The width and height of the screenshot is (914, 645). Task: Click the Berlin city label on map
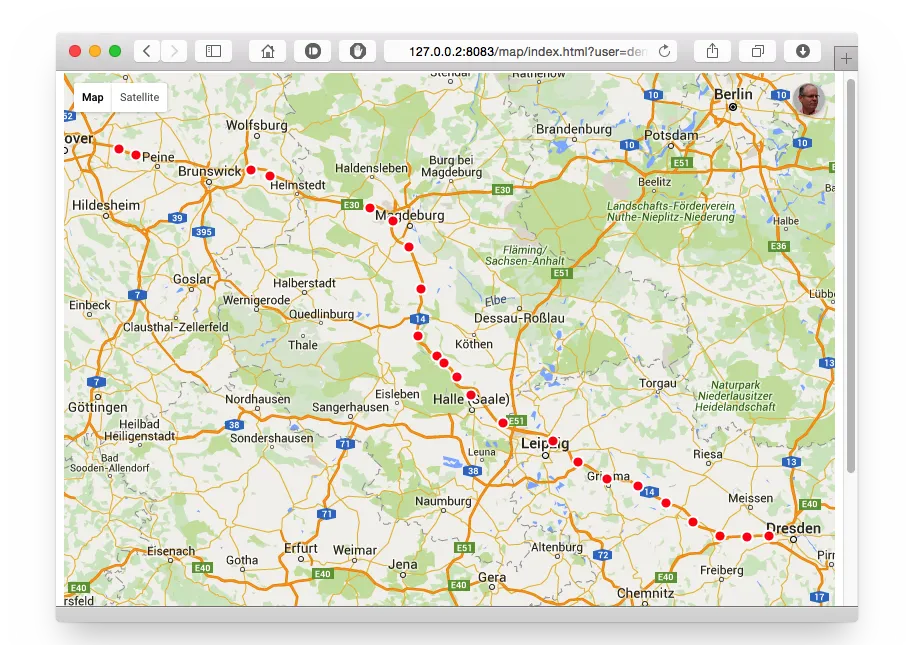pyautogui.click(x=733, y=95)
